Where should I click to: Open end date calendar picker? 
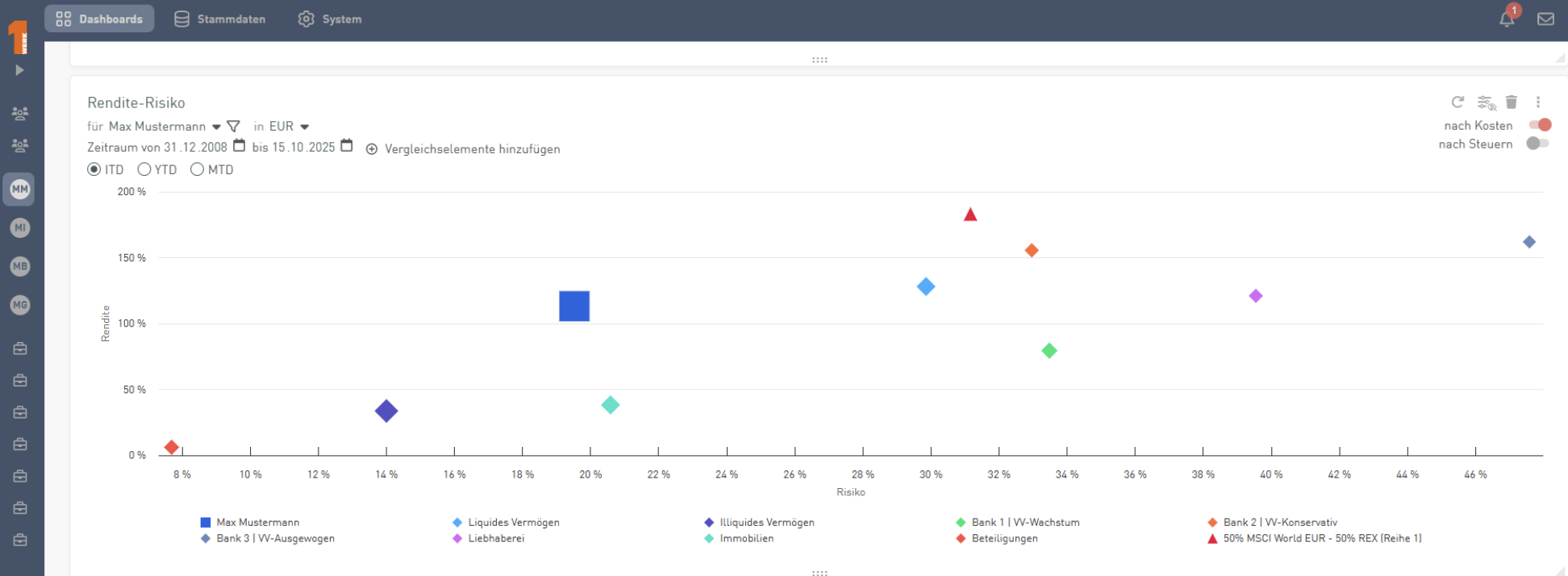click(x=347, y=146)
